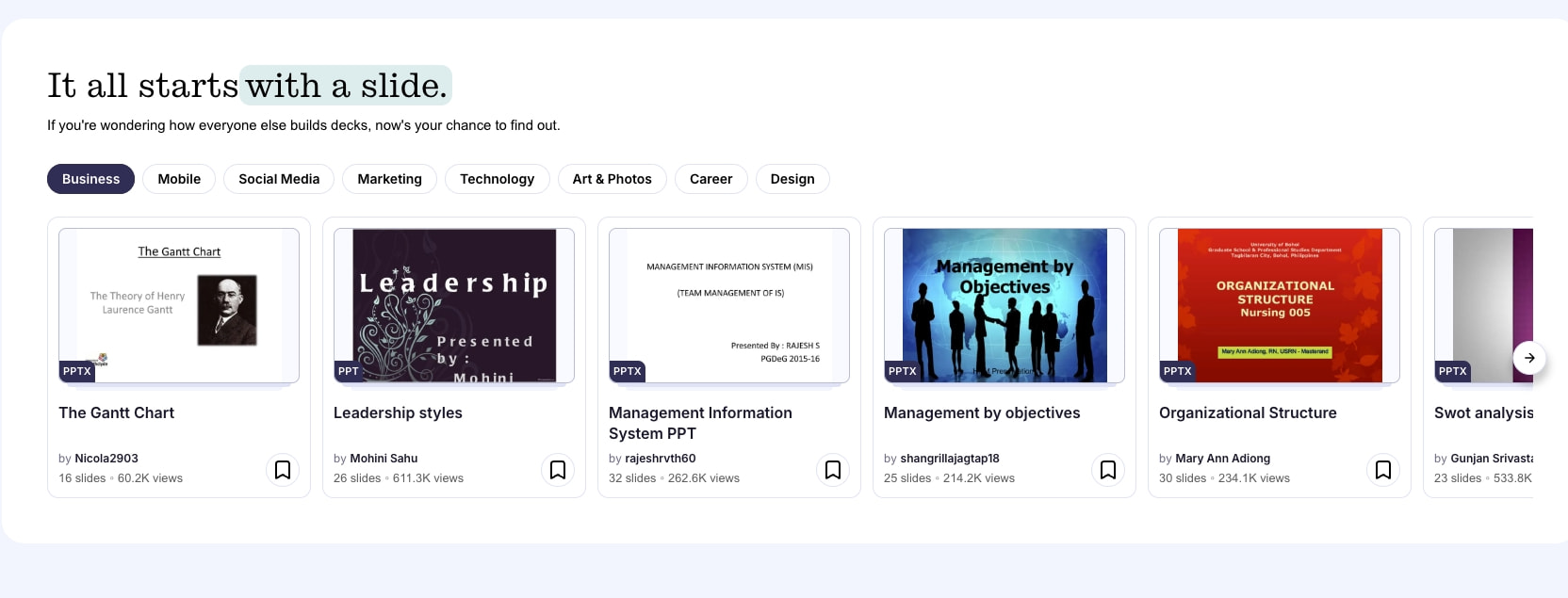The image size is (1568, 598).
Task: Click the subtitle about building decks
Action: 303,125
